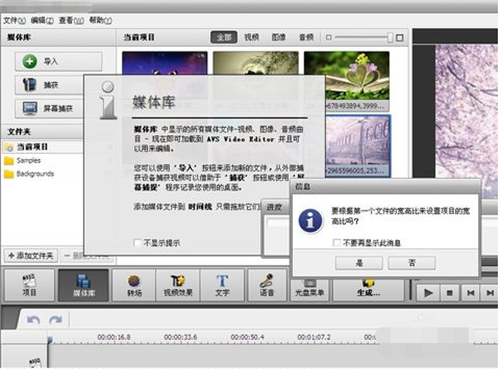This screenshot has height=369, width=500.
Task: Open the View (查看) menu
Action: (x=71, y=21)
